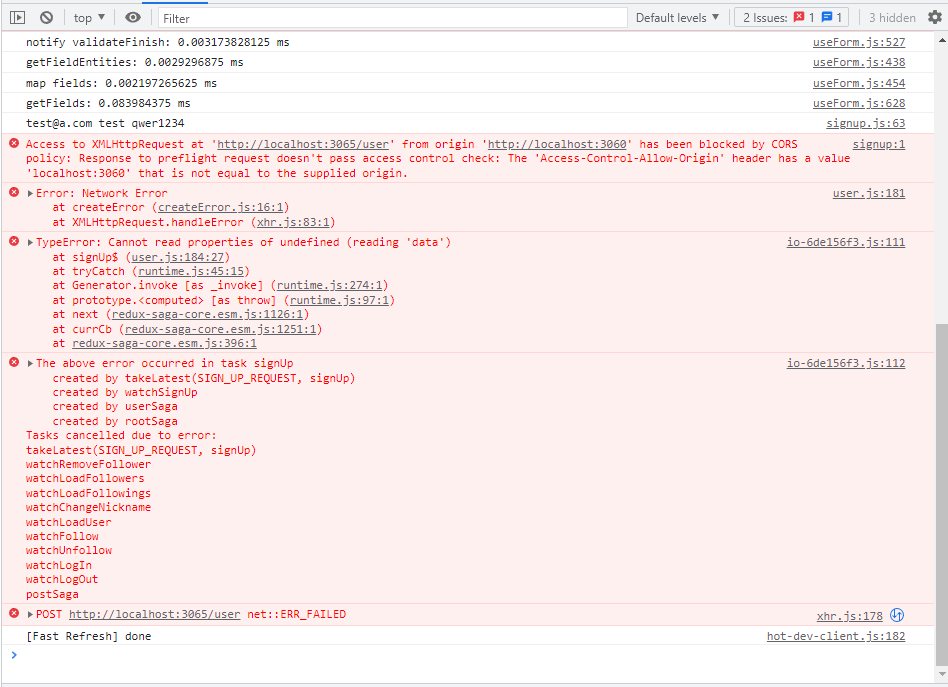The image size is (948, 687).
Task: Focus the console Filter input field
Action: pyautogui.click(x=392, y=18)
